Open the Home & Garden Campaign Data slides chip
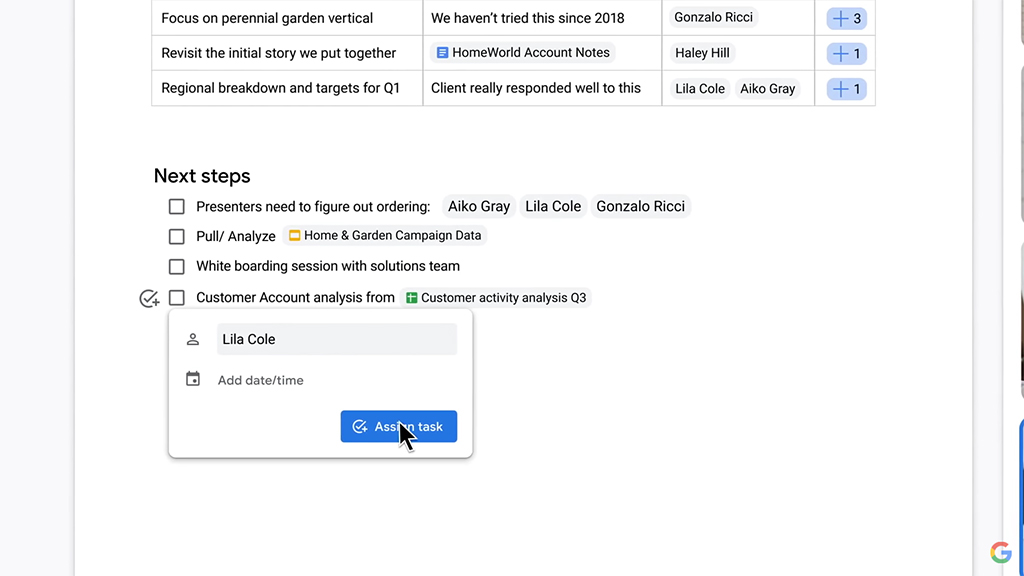 click(385, 236)
